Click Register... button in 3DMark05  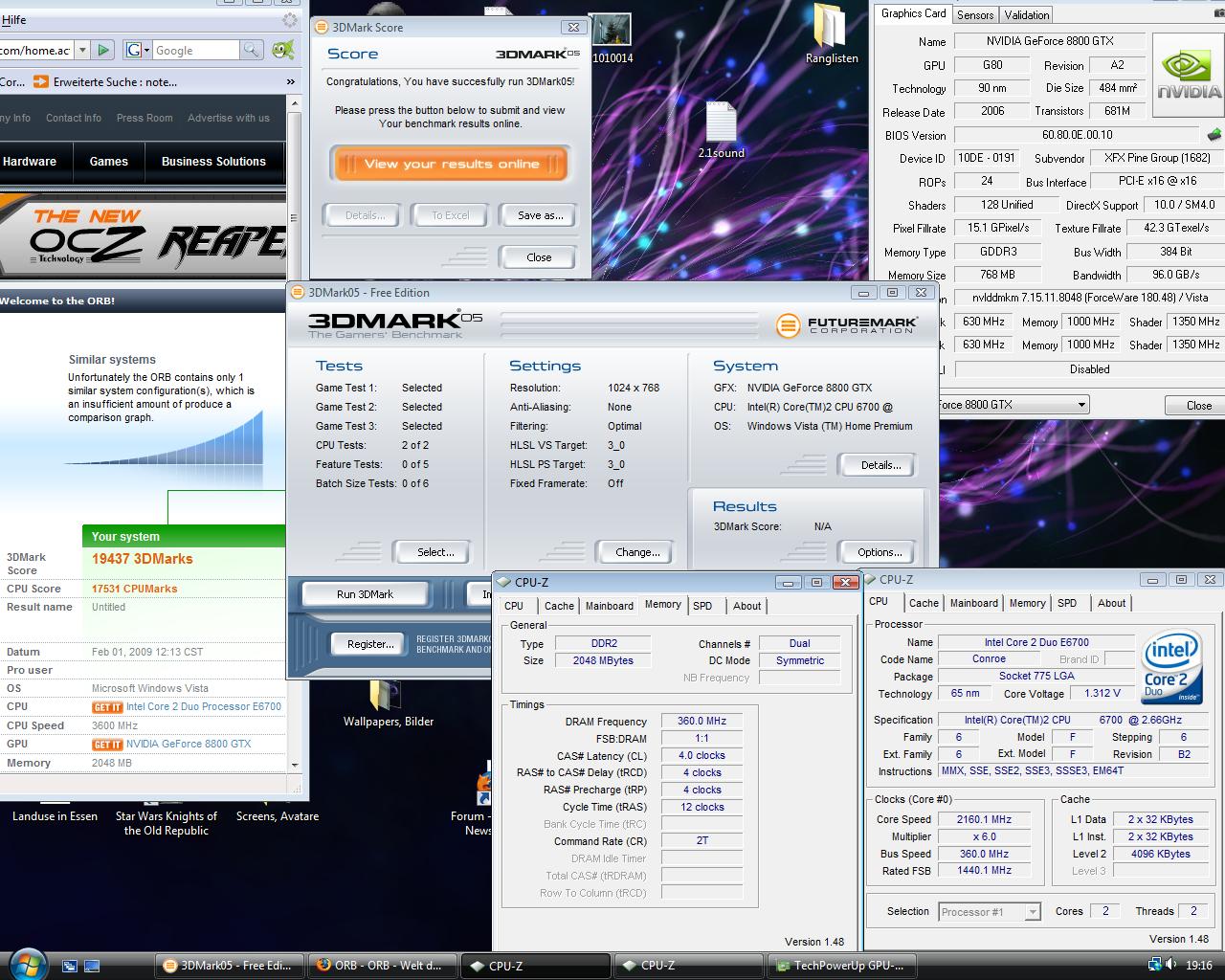coord(370,644)
